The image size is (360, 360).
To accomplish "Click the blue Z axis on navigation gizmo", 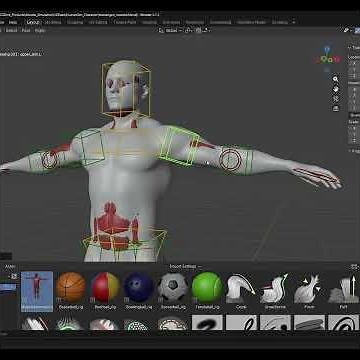I will pyautogui.click(x=327, y=50).
